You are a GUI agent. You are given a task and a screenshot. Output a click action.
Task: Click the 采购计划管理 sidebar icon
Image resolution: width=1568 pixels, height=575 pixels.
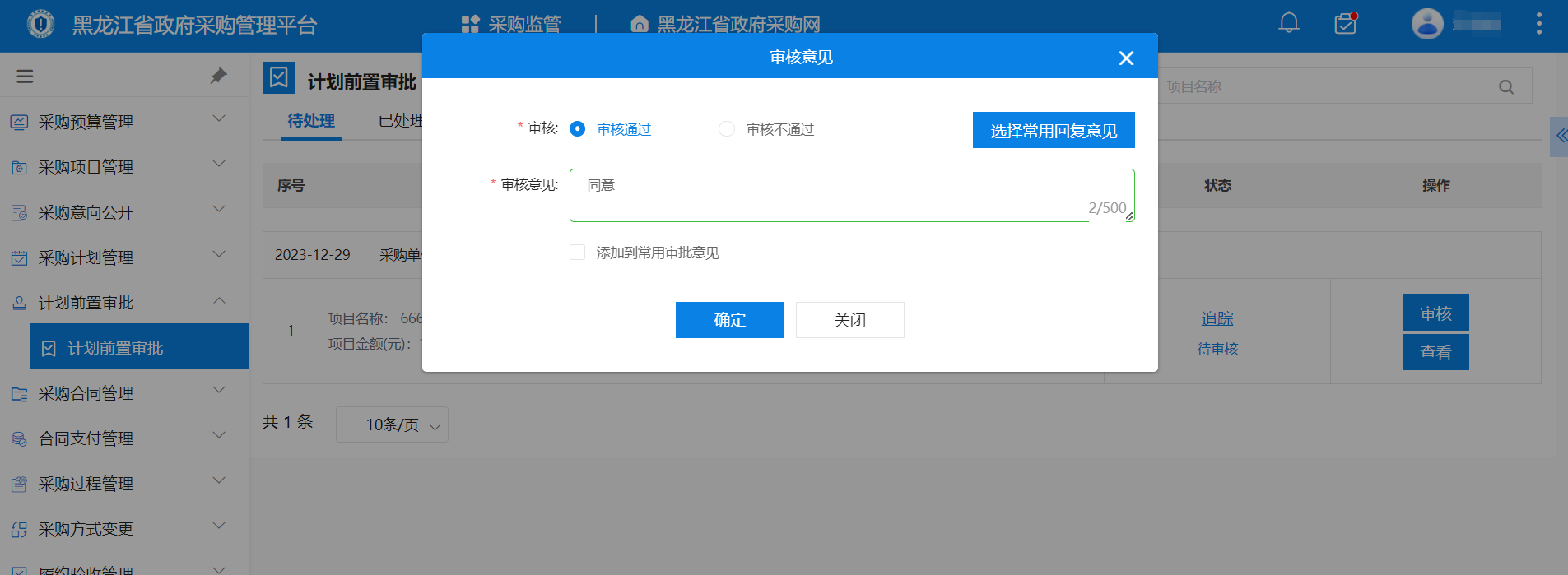click(19, 258)
